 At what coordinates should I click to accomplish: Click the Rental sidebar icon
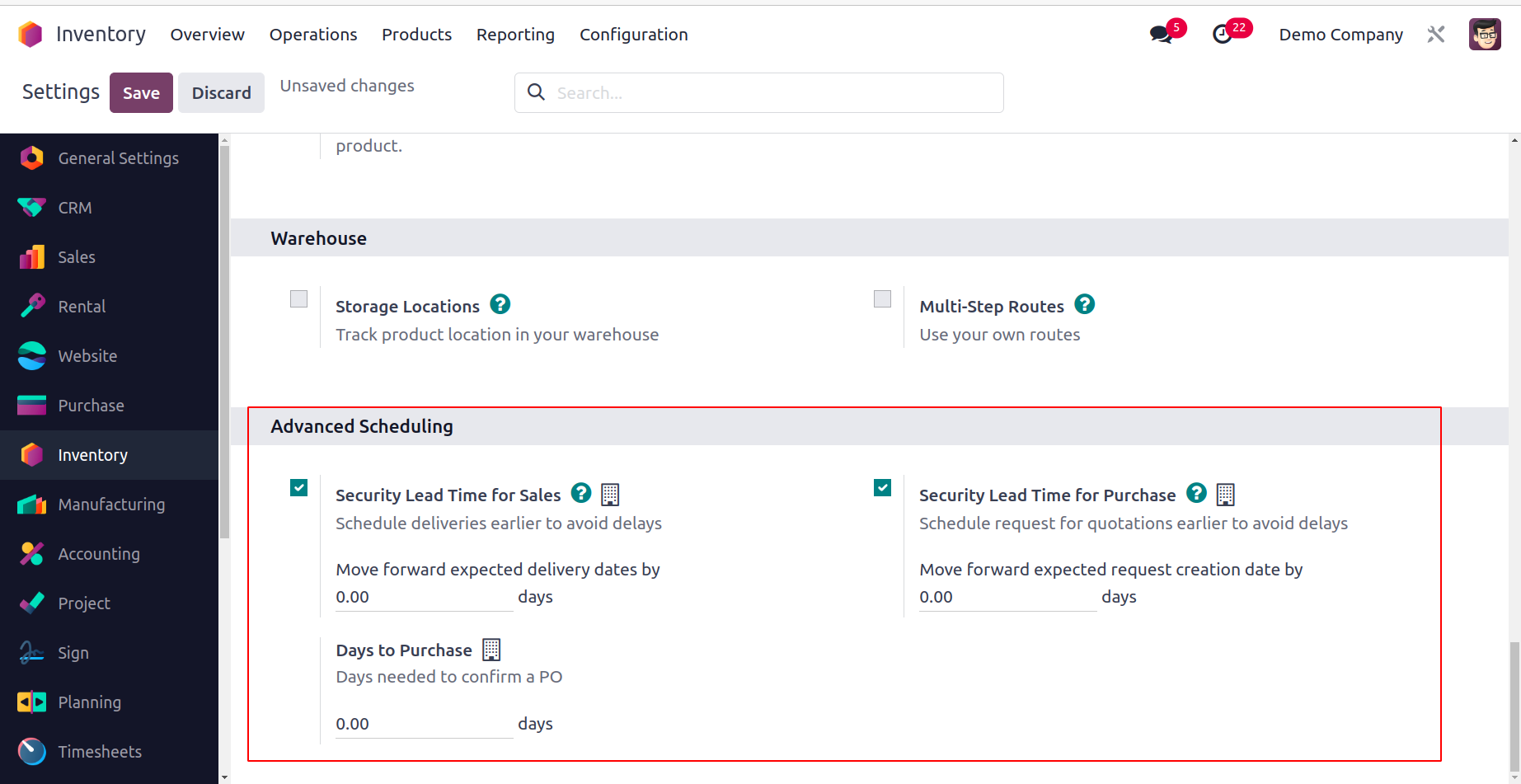pos(31,307)
